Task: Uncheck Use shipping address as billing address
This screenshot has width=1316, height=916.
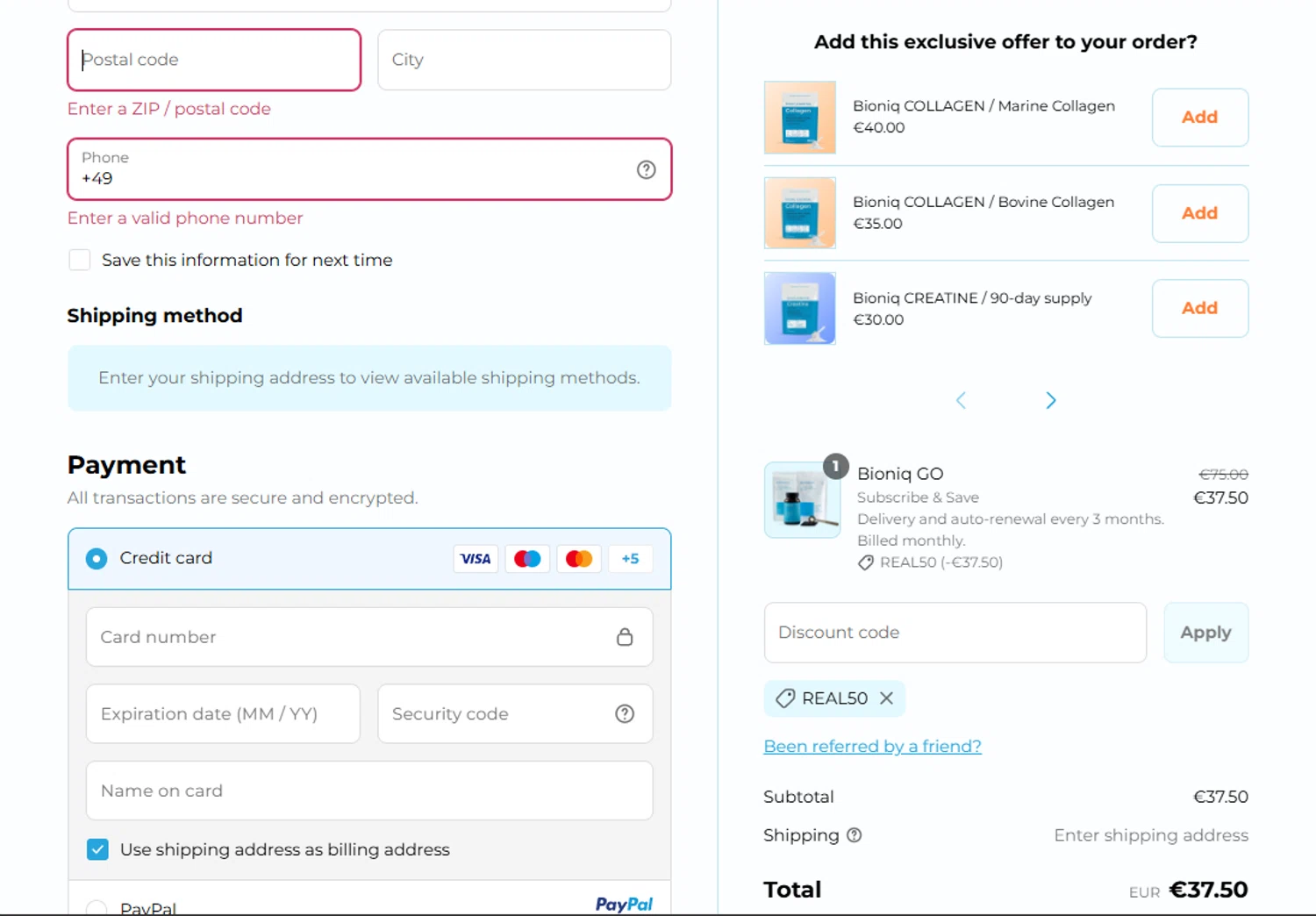Action: pos(97,849)
